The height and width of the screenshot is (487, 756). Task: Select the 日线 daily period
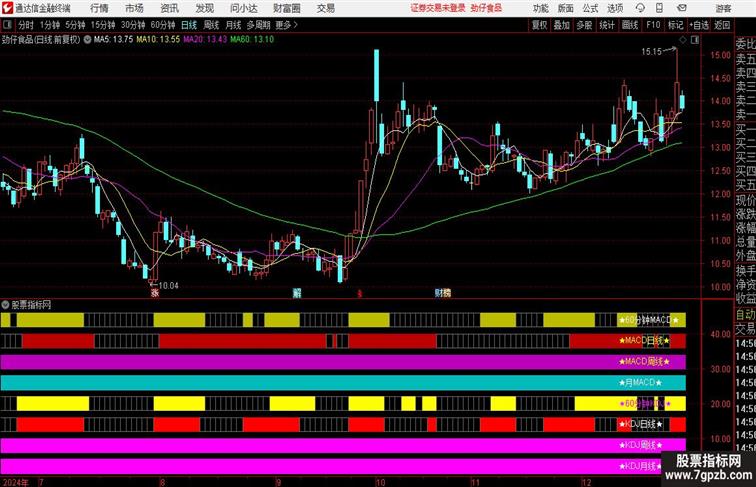point(189,25)
